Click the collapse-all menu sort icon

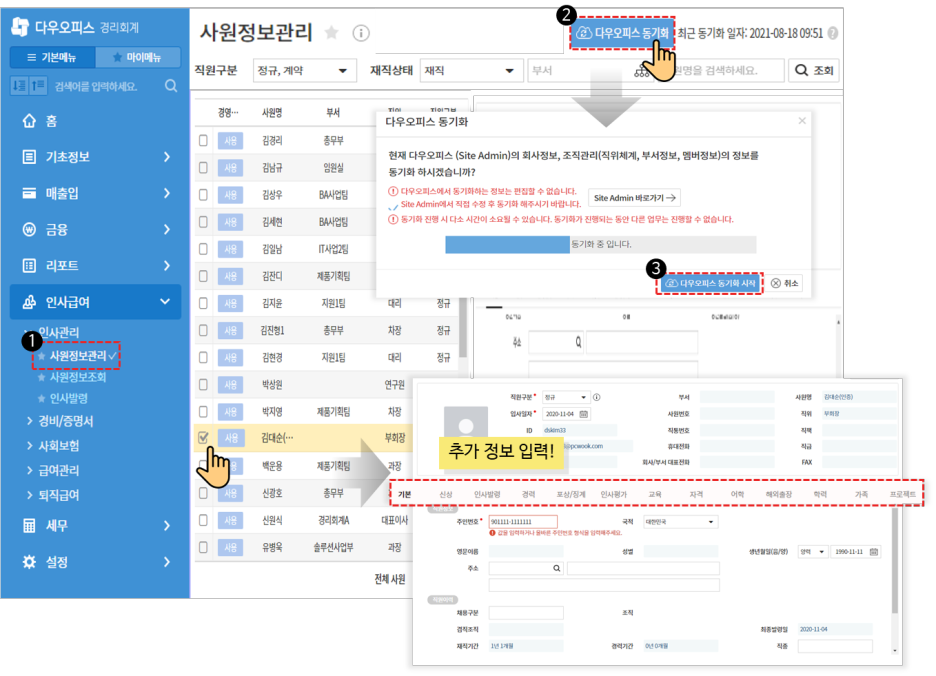click(38, 86)
